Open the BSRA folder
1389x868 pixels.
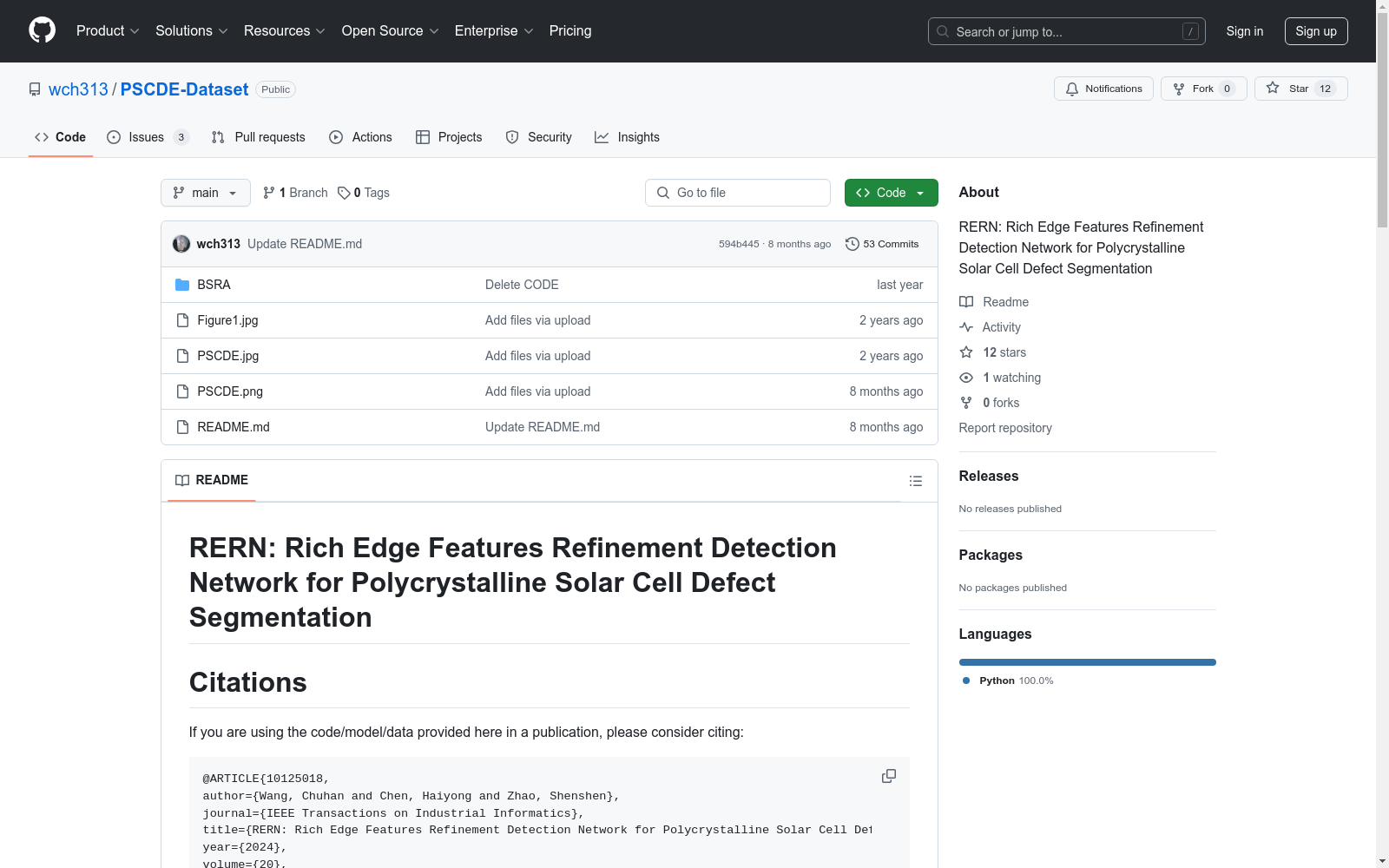click(x=214, y=285)
